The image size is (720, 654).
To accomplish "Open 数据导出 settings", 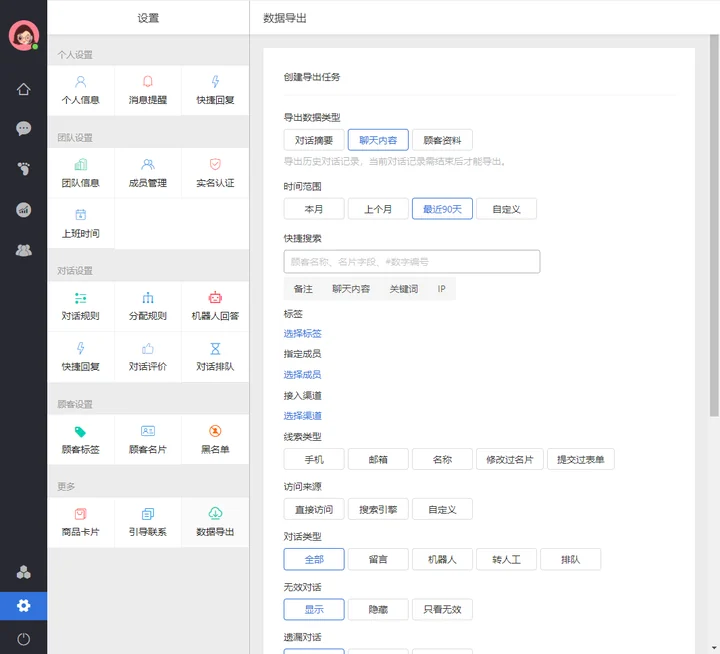I will click(215, 522).
